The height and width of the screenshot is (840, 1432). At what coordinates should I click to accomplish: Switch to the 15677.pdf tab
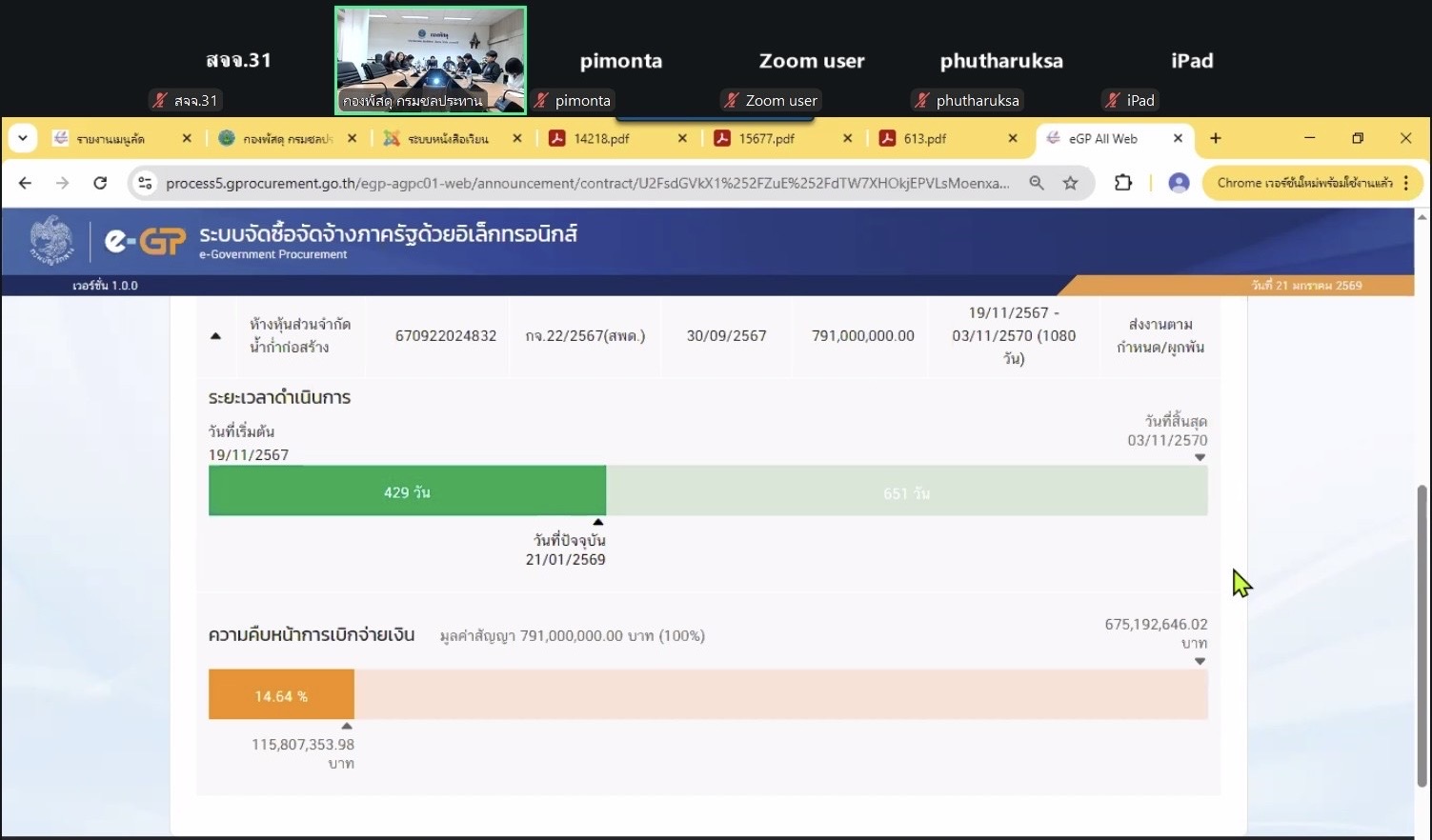[783, 138]
